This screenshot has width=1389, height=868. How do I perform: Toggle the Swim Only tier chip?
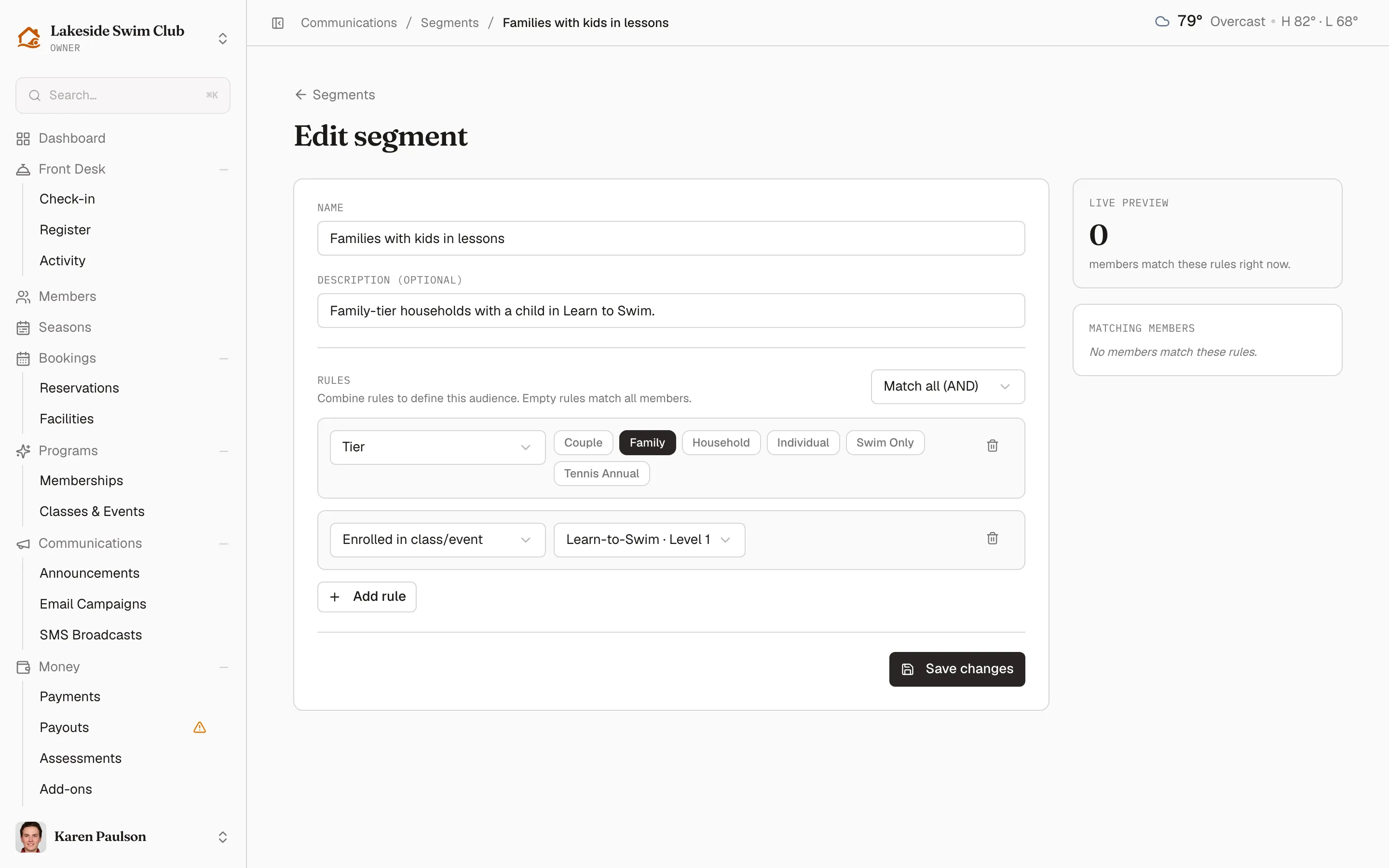885,443
